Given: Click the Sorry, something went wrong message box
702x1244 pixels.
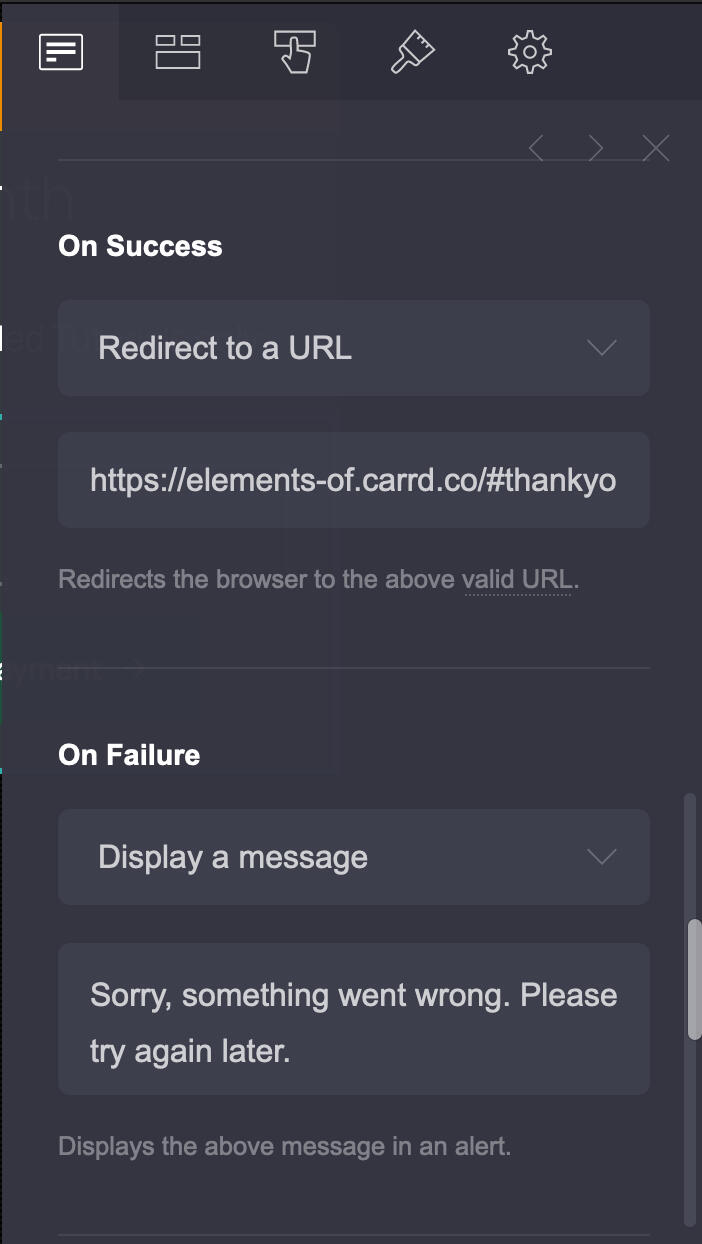Looking at the screenshot, I should pos(353,1019).
